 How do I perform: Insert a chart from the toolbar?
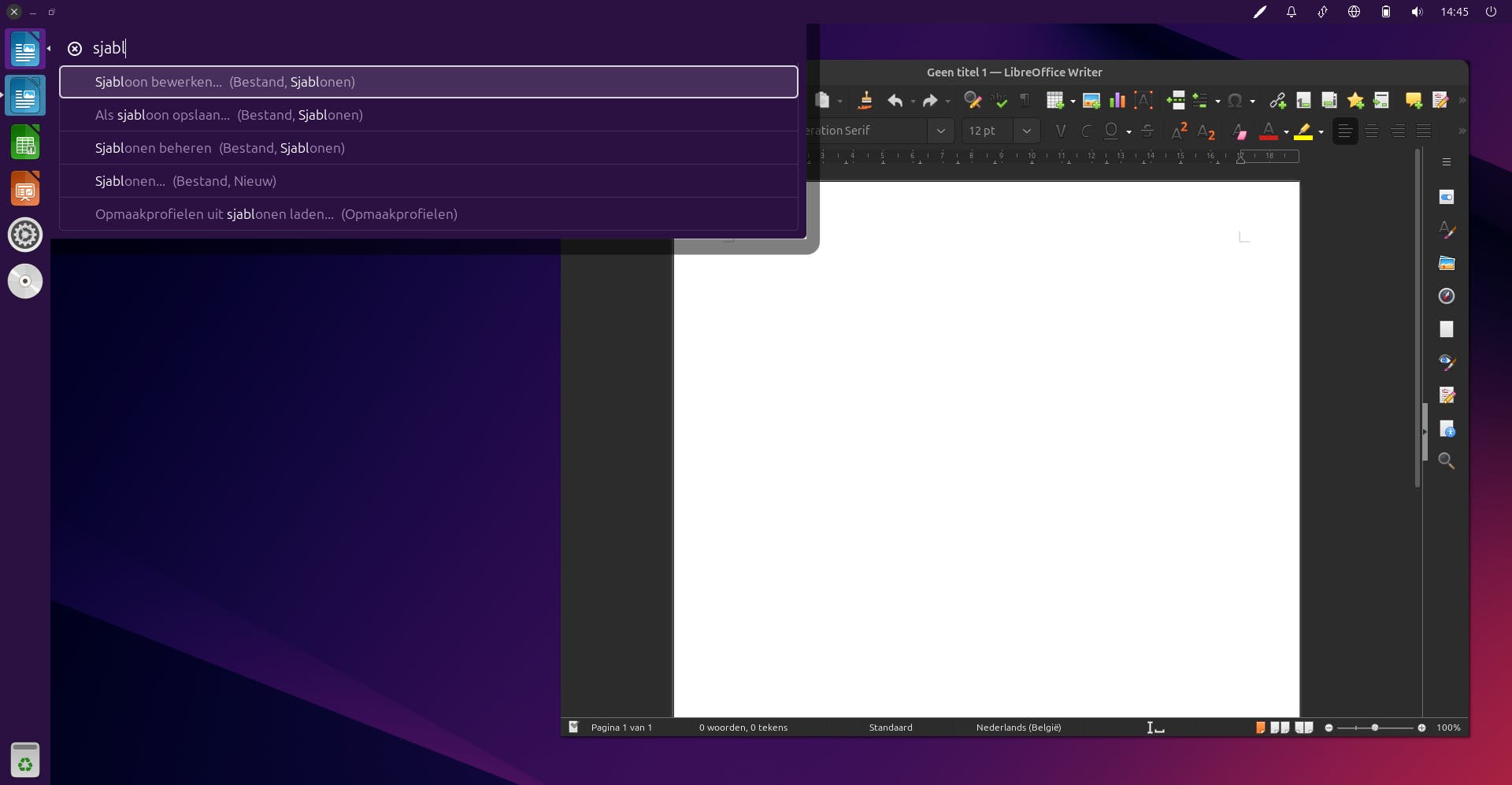[x=1117, y=101]
